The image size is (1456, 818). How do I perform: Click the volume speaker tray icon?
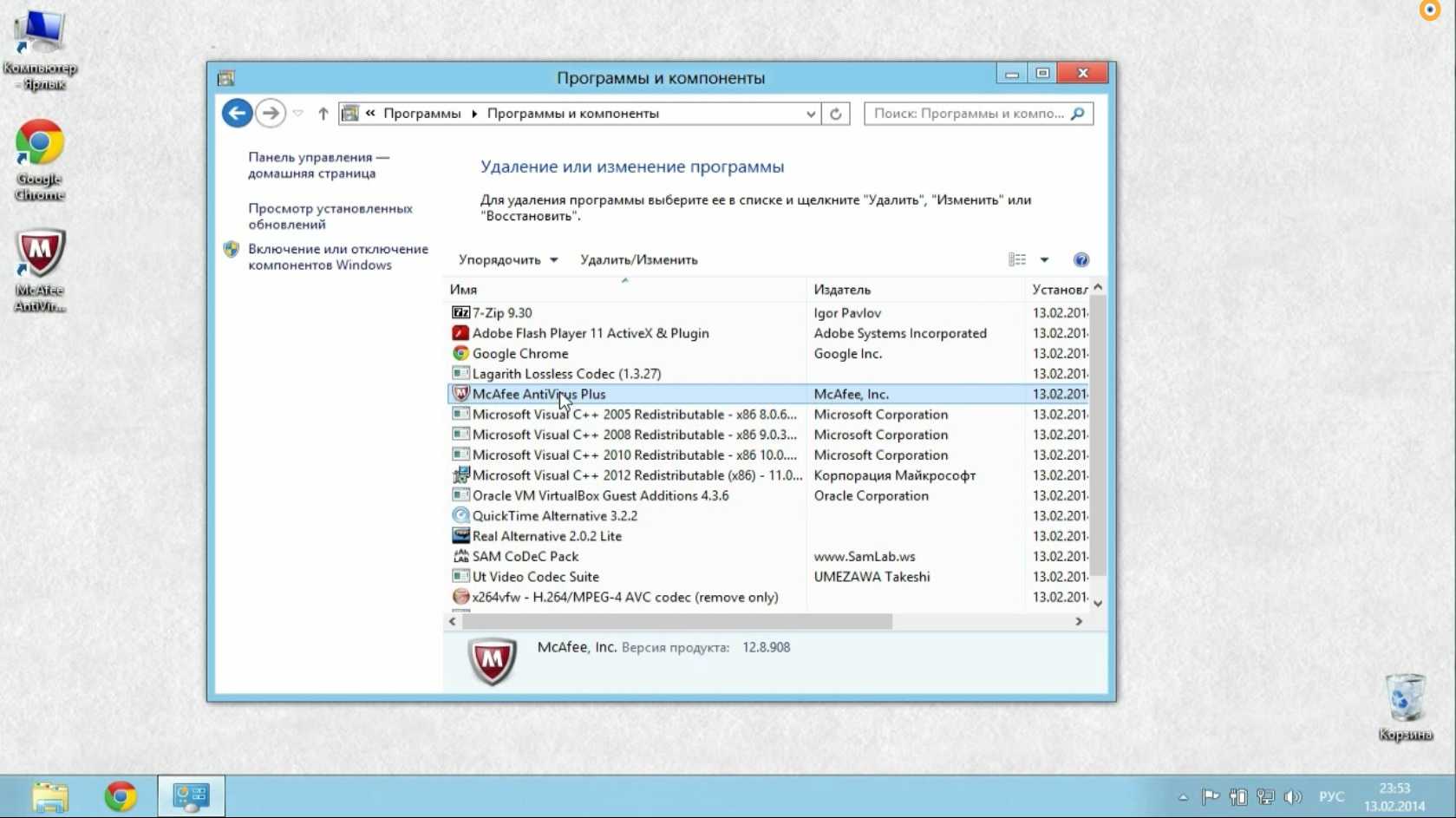tap(1292, 796)
